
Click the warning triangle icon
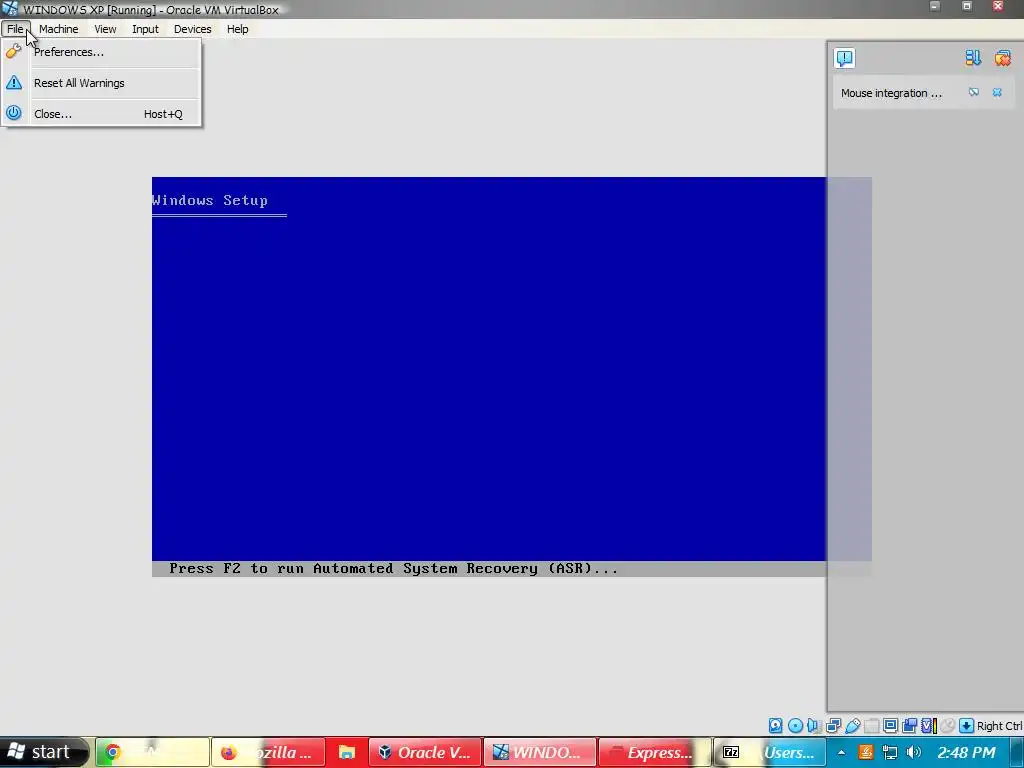[14, 82]
